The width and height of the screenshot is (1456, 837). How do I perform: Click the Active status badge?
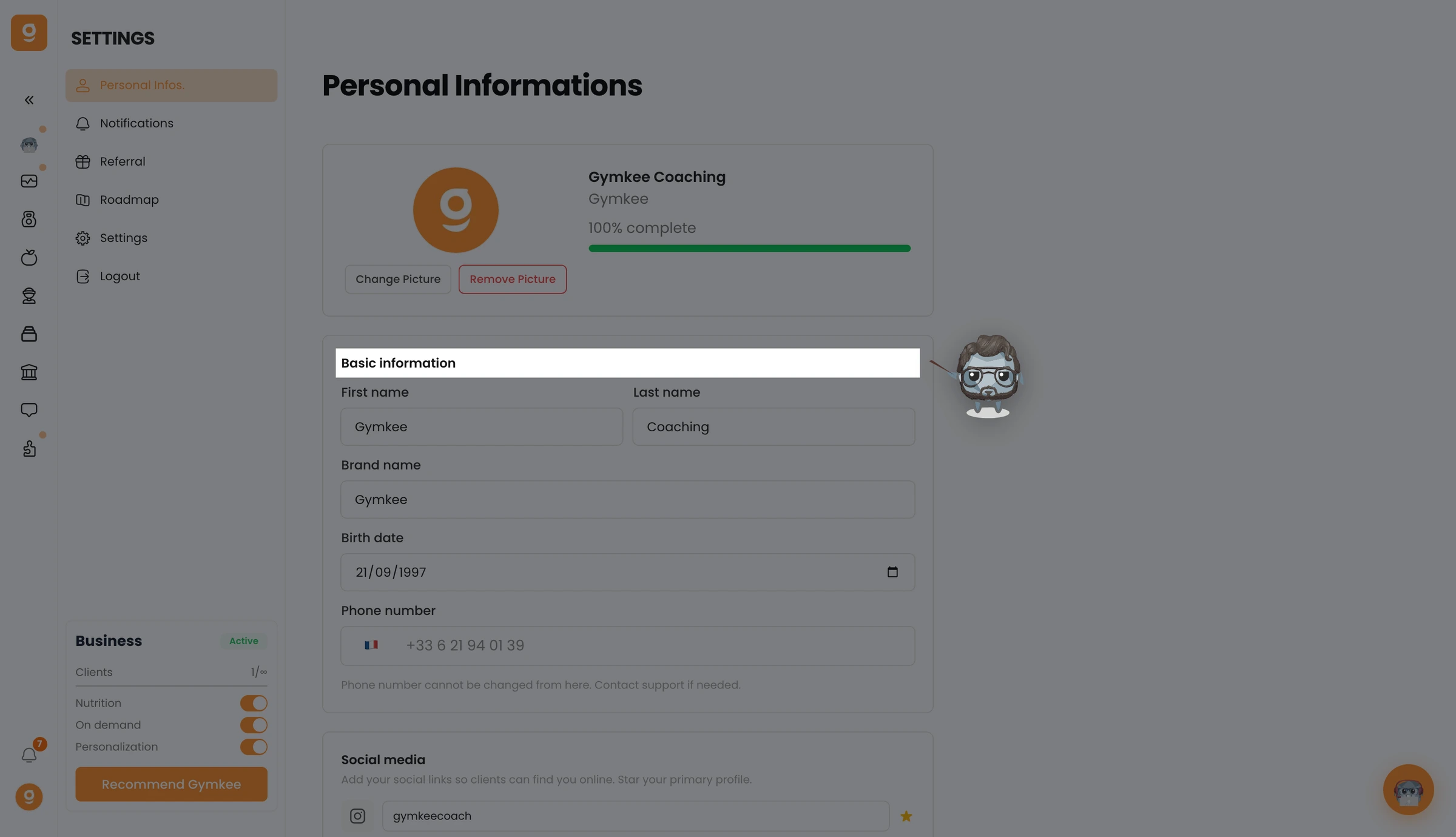pyautogui.click(x=244, y=641)
